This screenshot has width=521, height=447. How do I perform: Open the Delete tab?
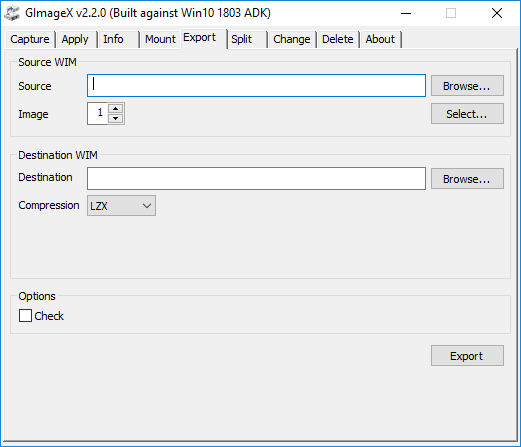[x=338, y=39]
